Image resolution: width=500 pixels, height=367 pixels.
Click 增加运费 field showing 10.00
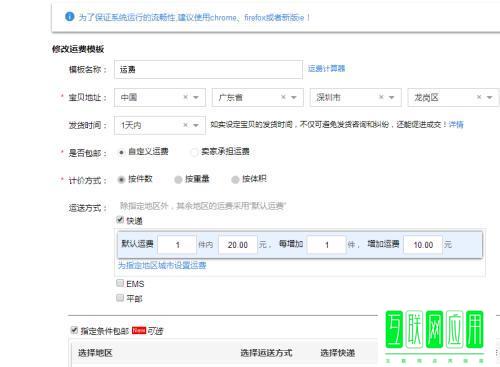[x=423, y=245]
